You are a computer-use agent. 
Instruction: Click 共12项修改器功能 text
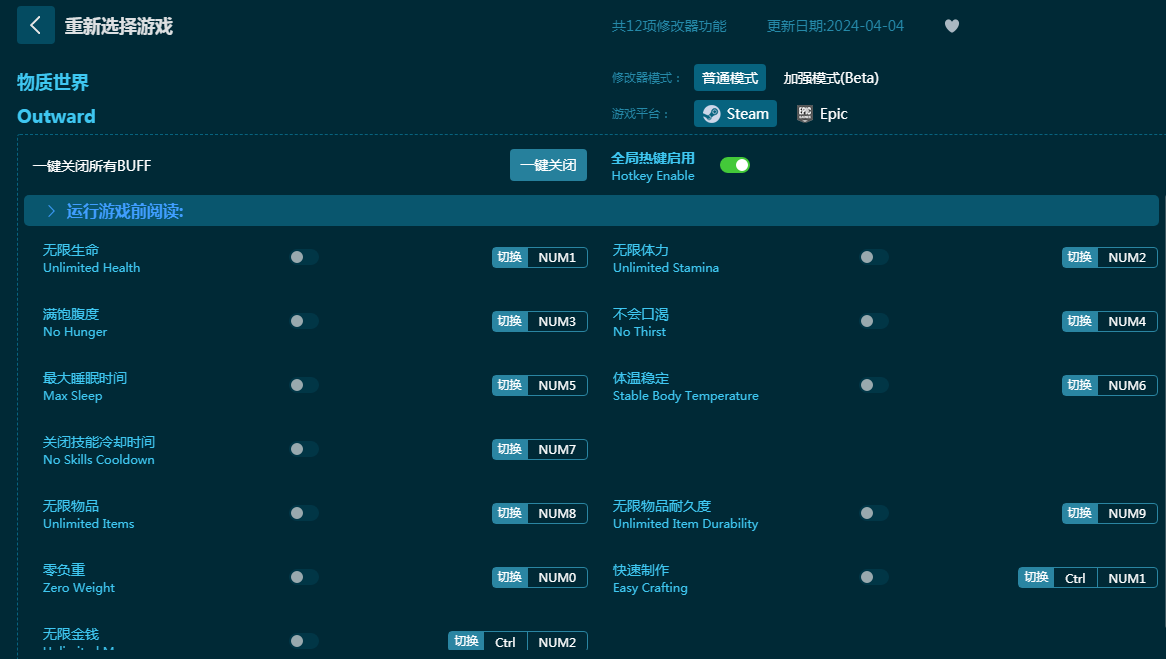669,26
